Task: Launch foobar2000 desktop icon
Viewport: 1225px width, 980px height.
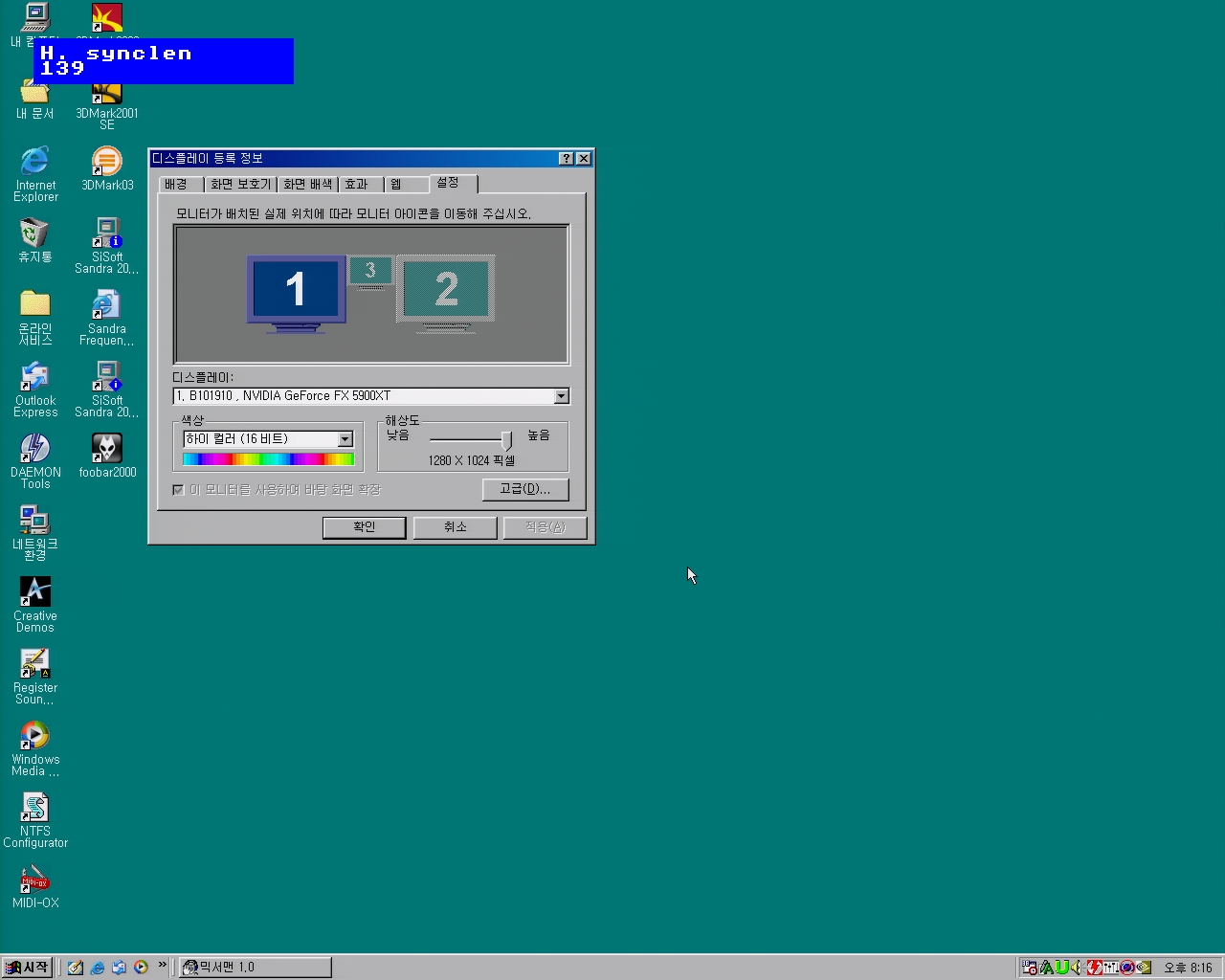Action: tap(107, 456)
